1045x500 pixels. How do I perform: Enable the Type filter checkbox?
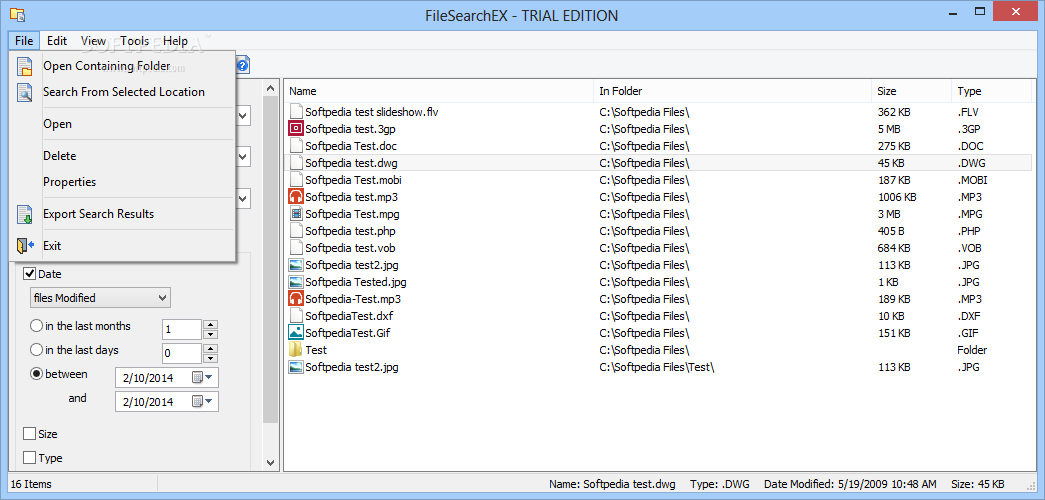click(29, 458)
